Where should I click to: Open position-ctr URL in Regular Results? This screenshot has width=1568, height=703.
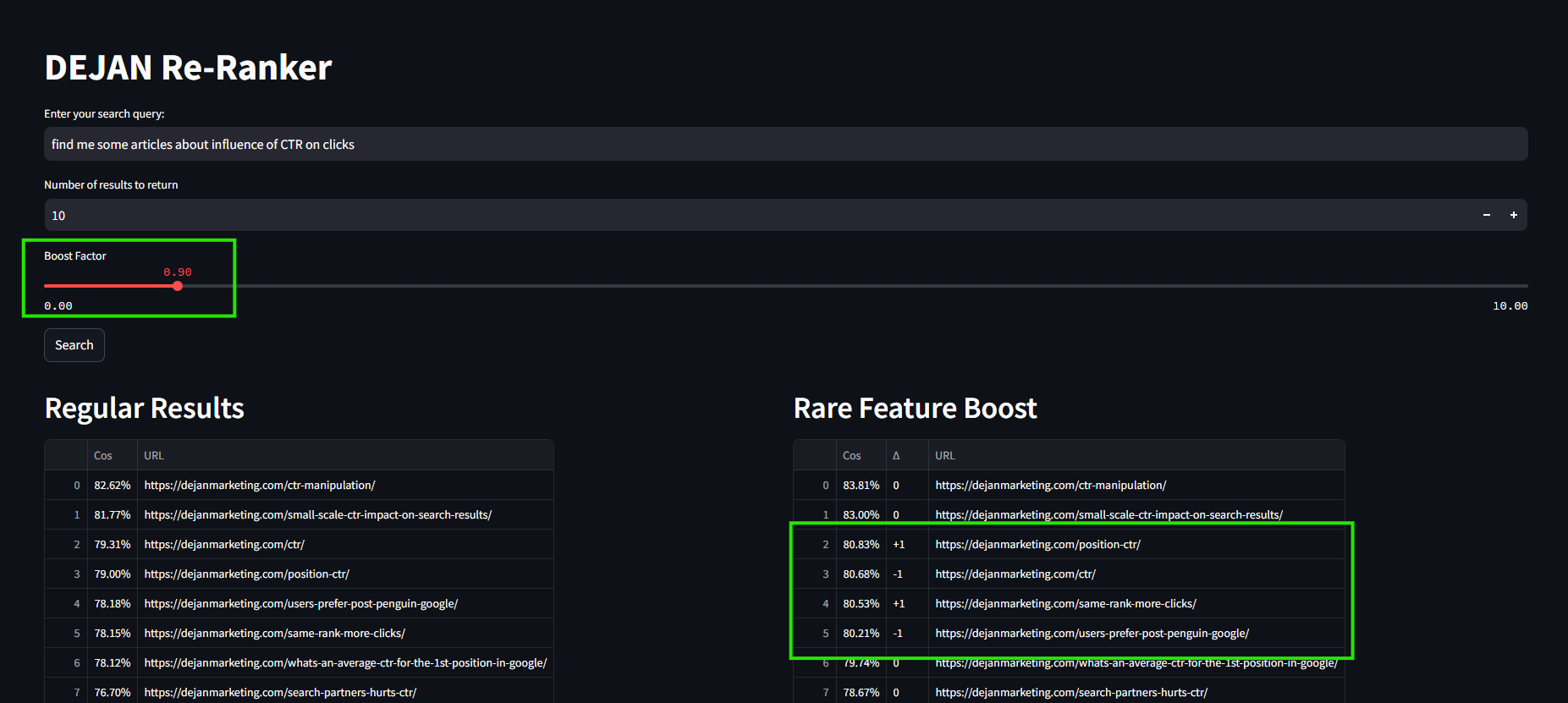247,574
